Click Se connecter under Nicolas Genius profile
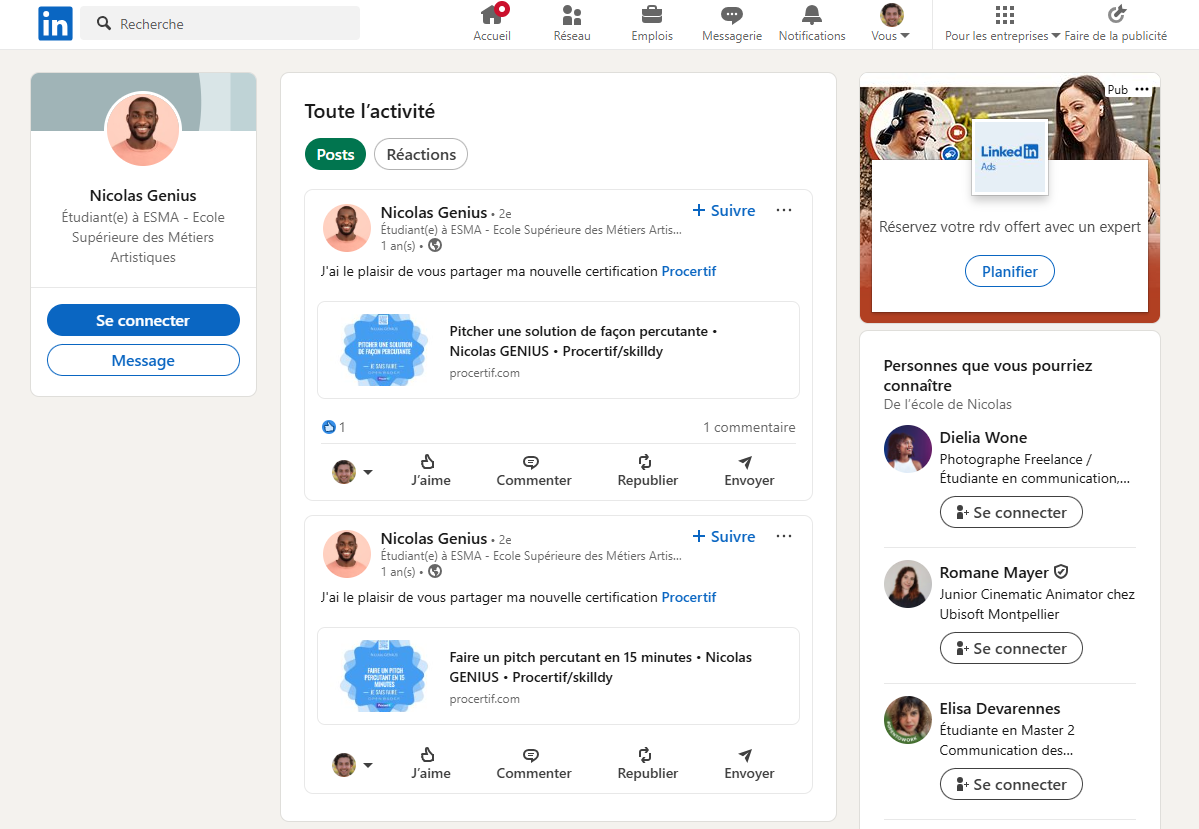 coord(143,320)
